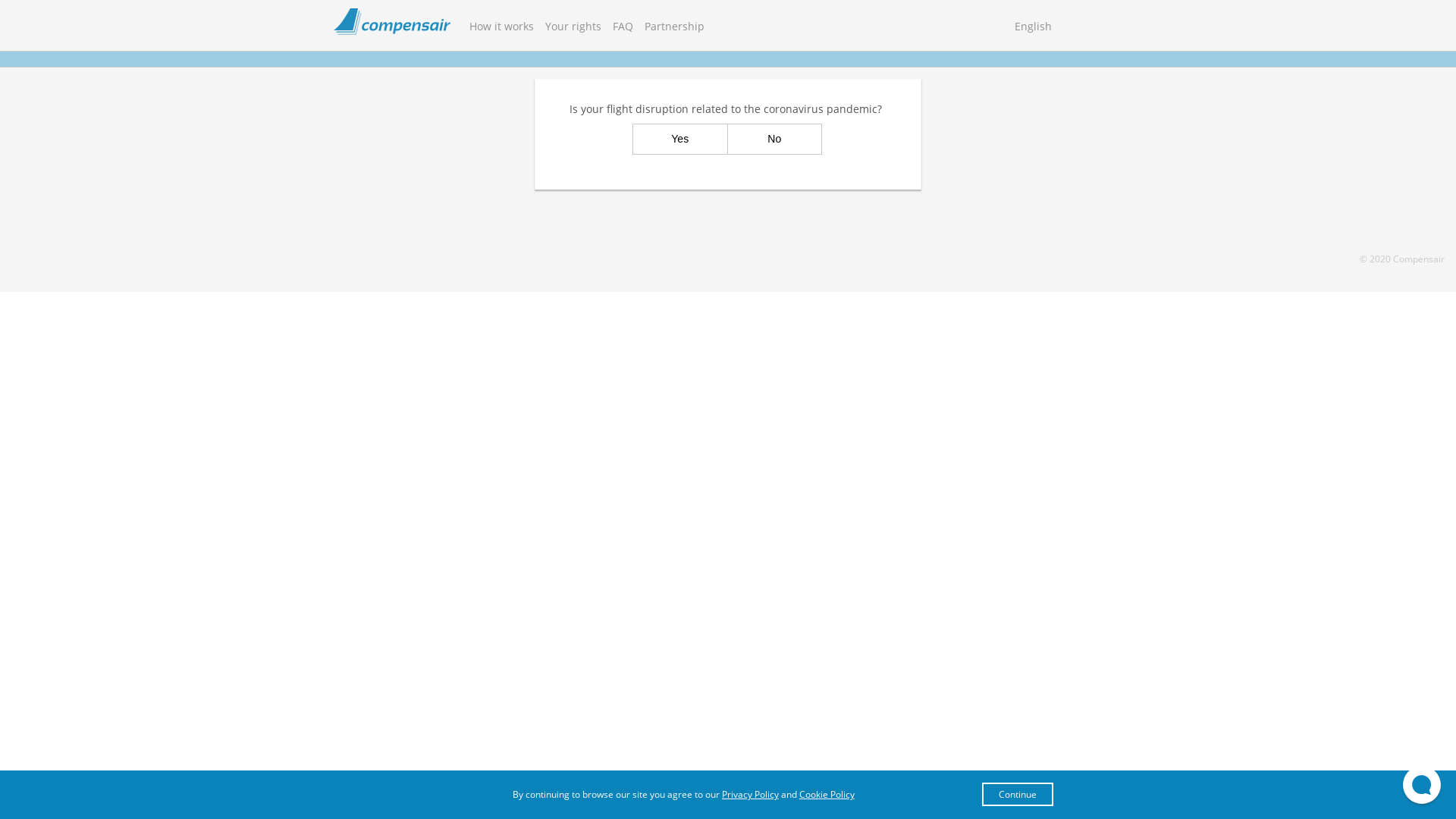This screenshot has width=1456, height=819.
Task: Answer Yes to coronavirus question
Action: pyautogui.click(x=680, y=140)
